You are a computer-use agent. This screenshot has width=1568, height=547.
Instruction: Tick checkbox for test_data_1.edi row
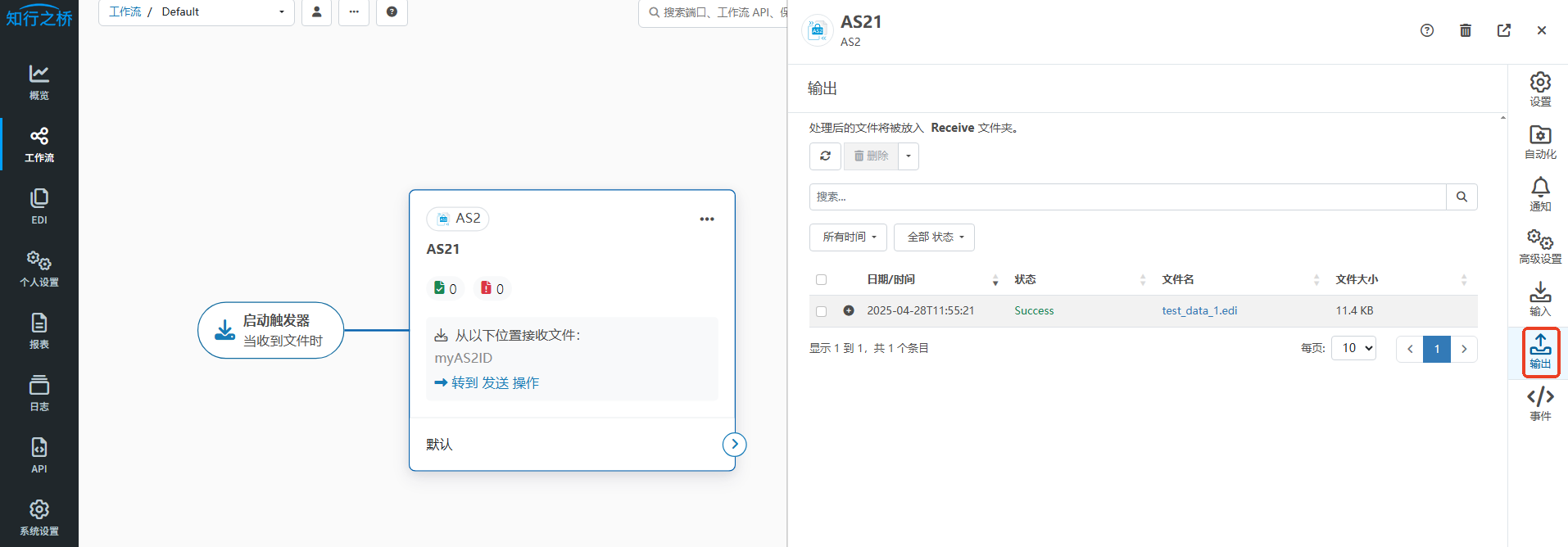821,311
